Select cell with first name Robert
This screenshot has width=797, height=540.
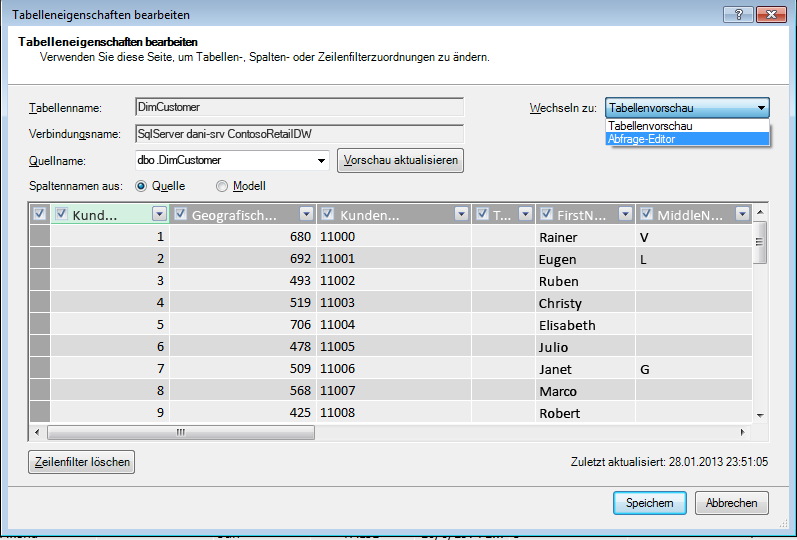(586, 412)
